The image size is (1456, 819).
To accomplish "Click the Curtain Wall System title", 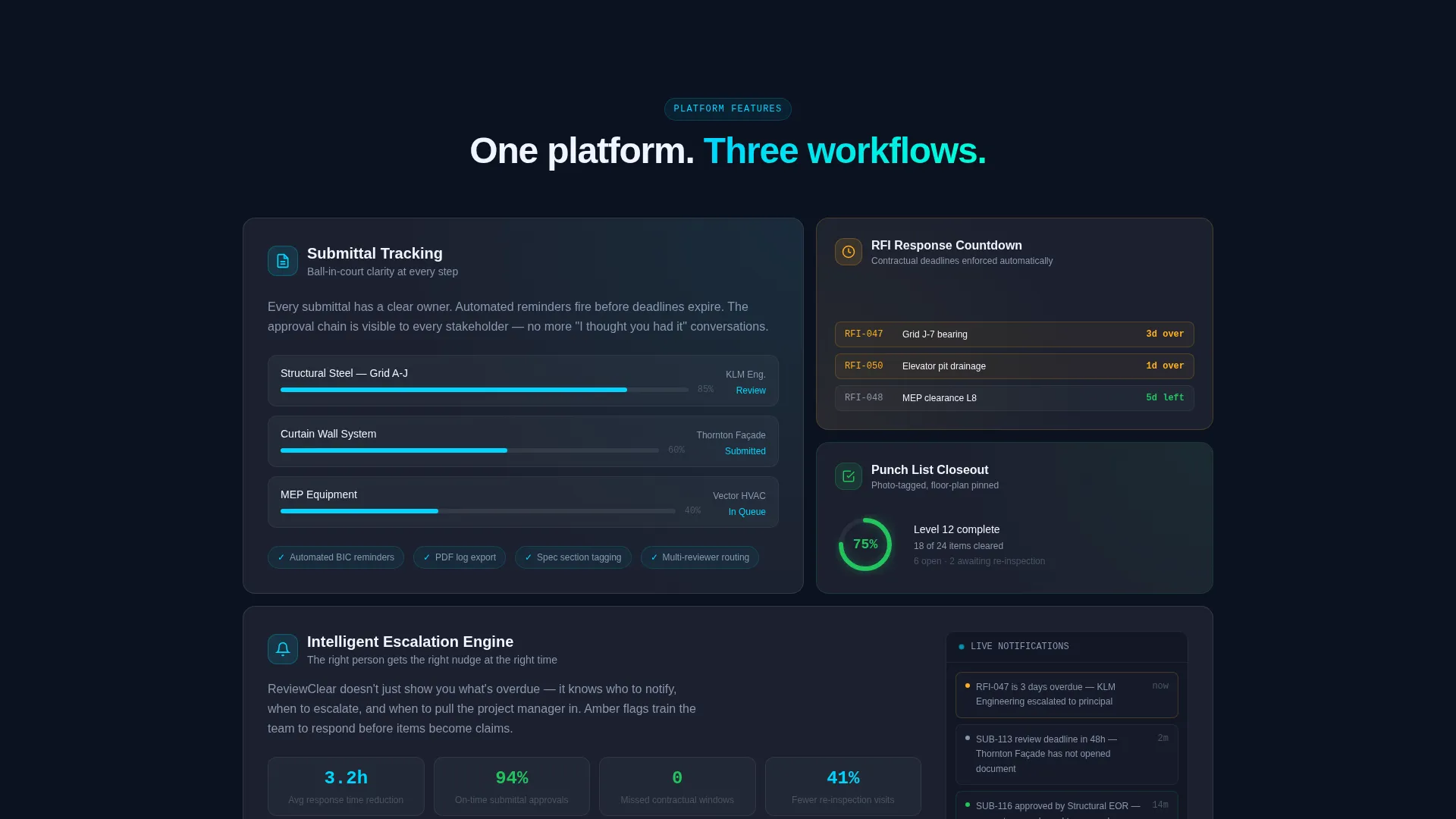I will 328,435.
